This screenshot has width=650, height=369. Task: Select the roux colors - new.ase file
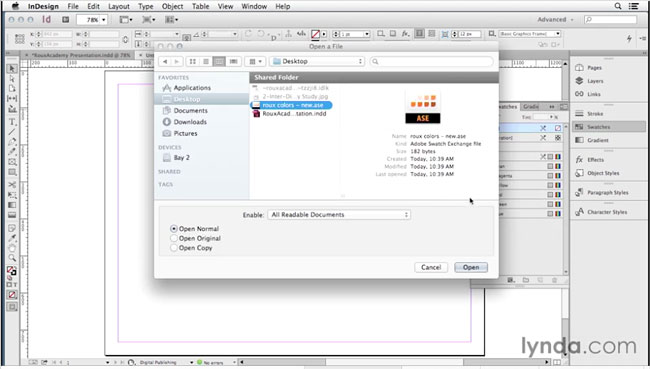point(291,105)
